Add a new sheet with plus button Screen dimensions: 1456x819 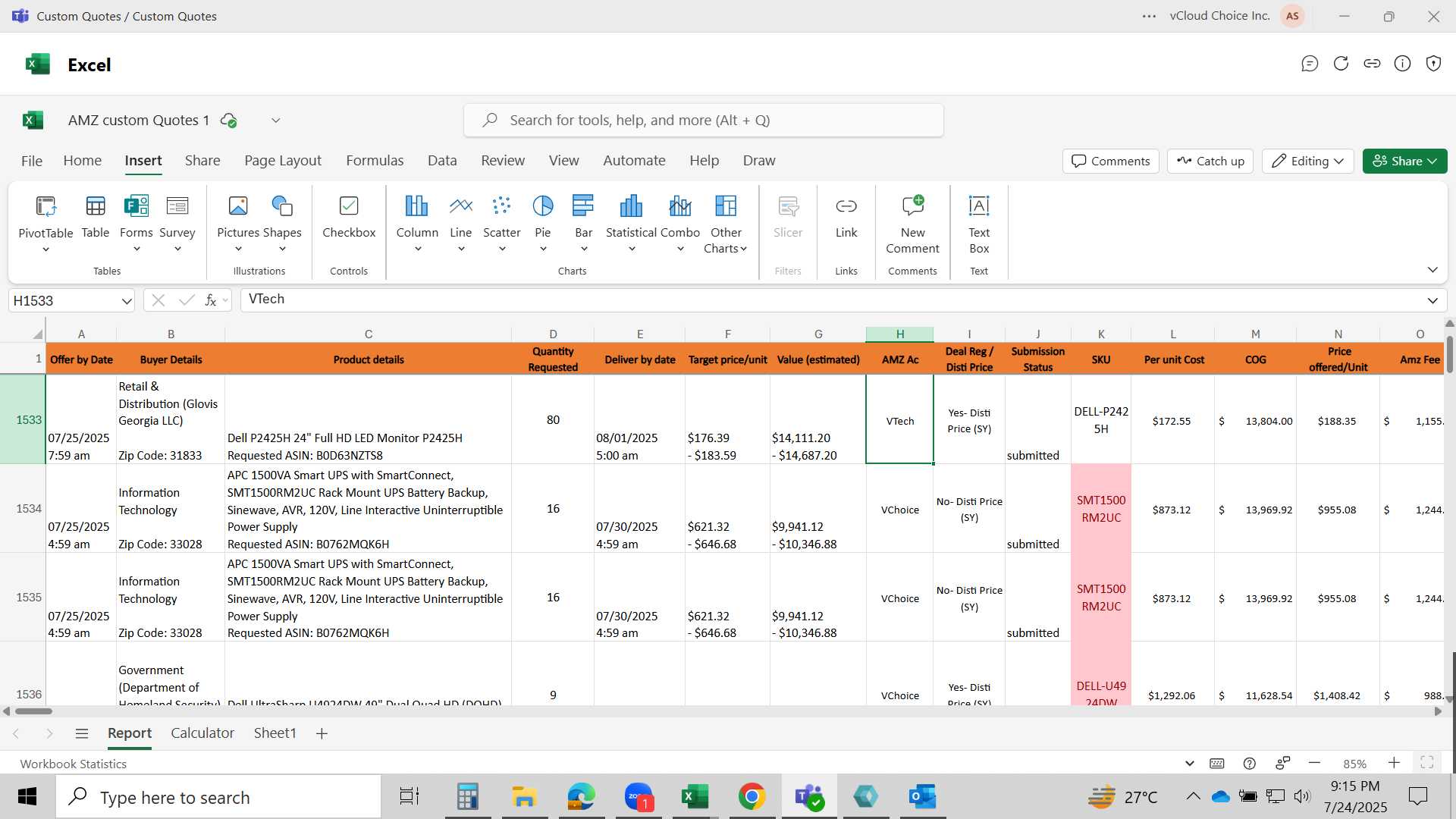[322, 733]
